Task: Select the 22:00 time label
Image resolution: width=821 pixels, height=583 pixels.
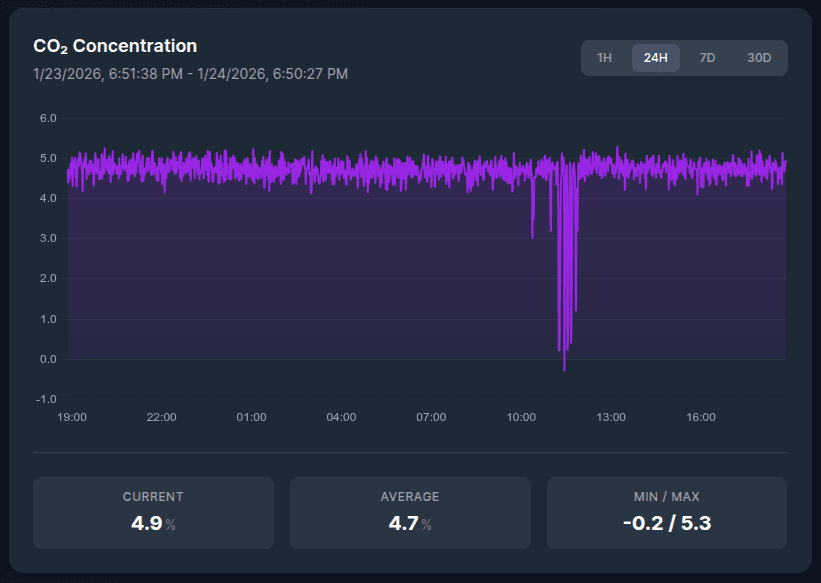Action: click(x=161, y=417)
